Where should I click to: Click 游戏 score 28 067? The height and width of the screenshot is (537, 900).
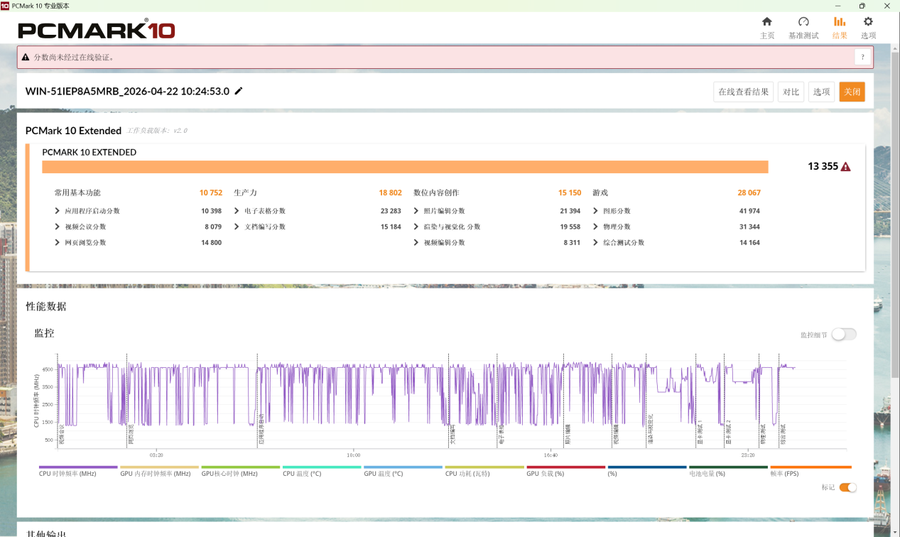[x=749, y=193]
